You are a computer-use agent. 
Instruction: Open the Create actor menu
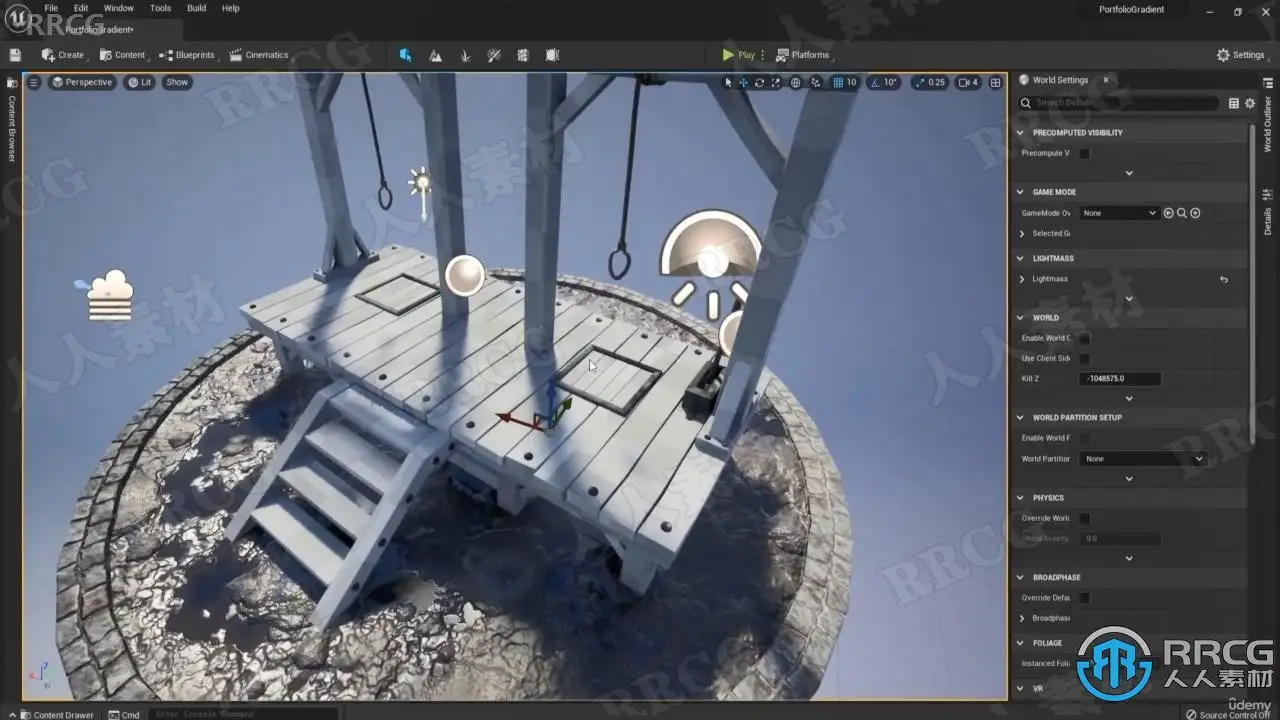(x=63, y=55)
